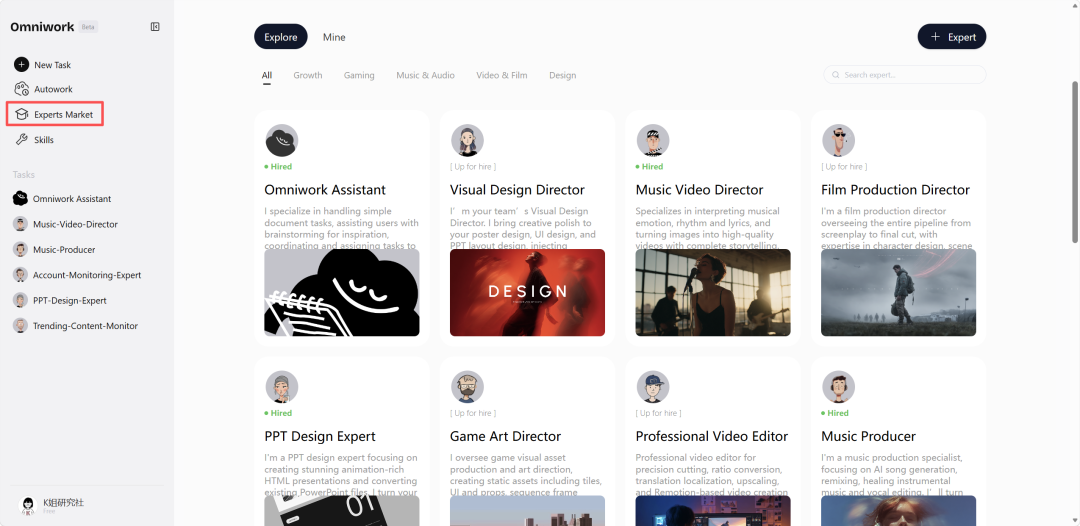The height and width of the screenshot is (526, 1080).
Task: Click Visual Design Director's red DESIGN thumbnail
Action: (528, 293)
